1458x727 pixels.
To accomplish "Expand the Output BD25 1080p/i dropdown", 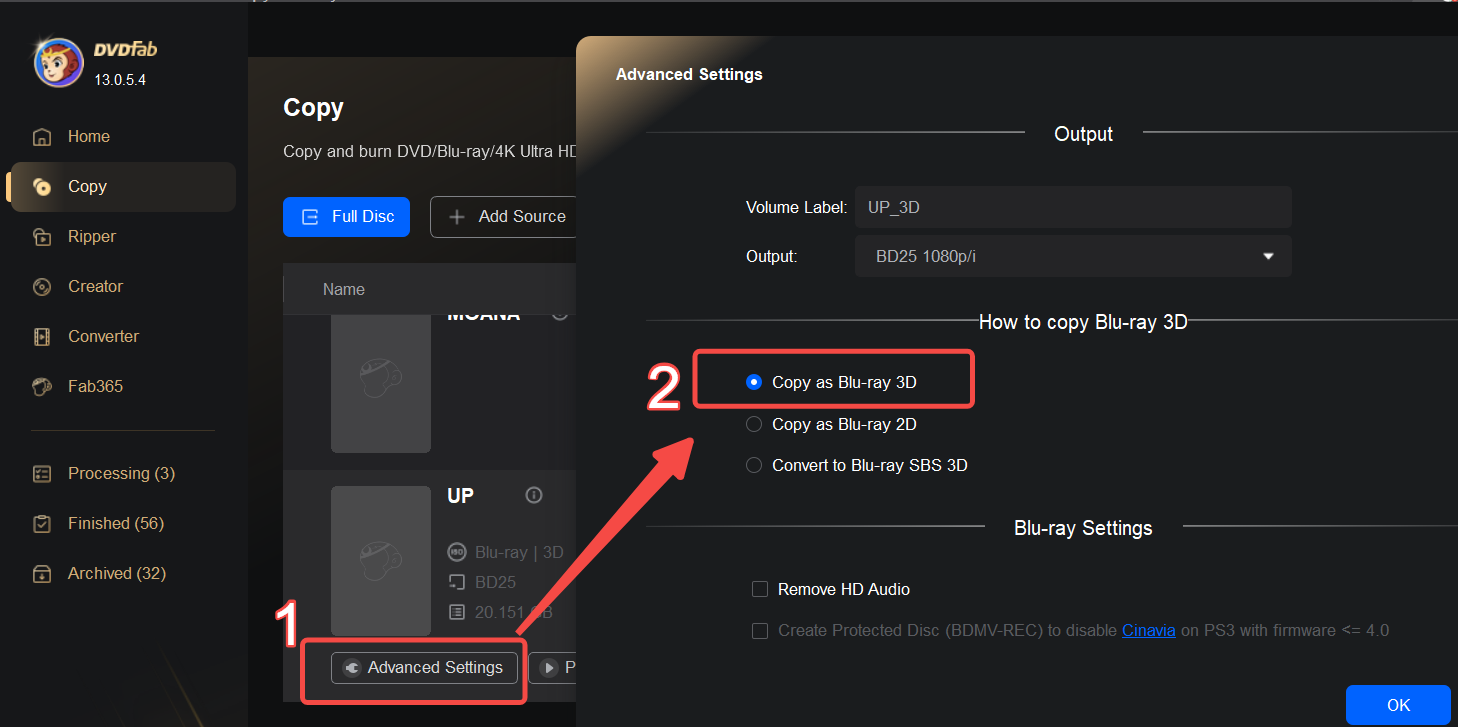I will coord(1072,256).
